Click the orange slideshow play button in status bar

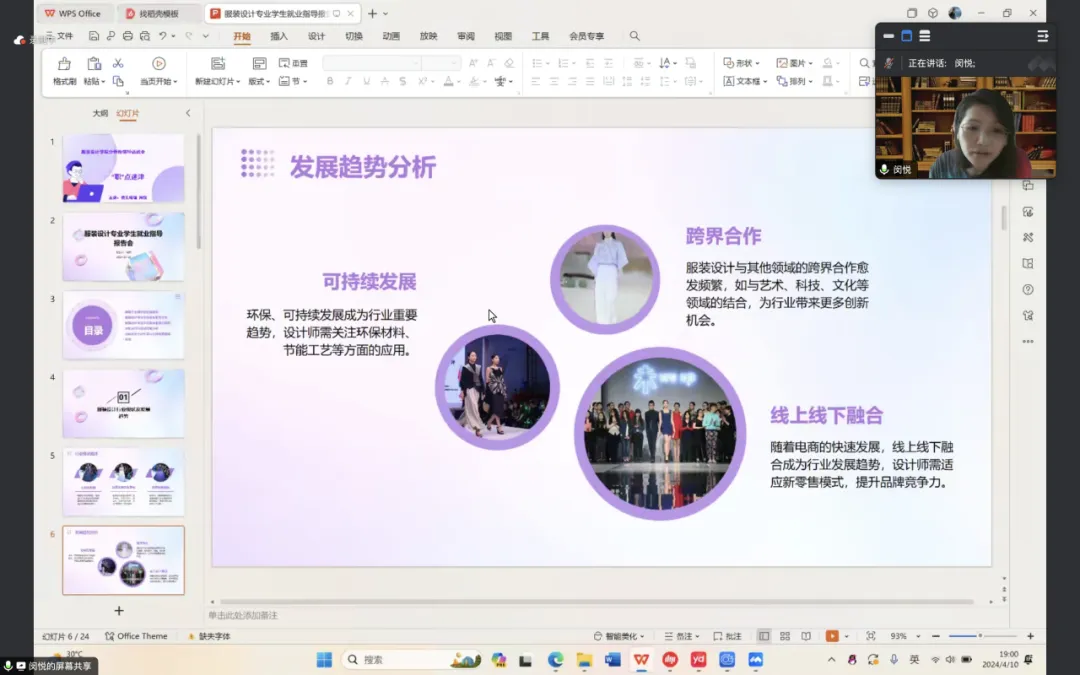pyautogui.click(x=832, y=636)
